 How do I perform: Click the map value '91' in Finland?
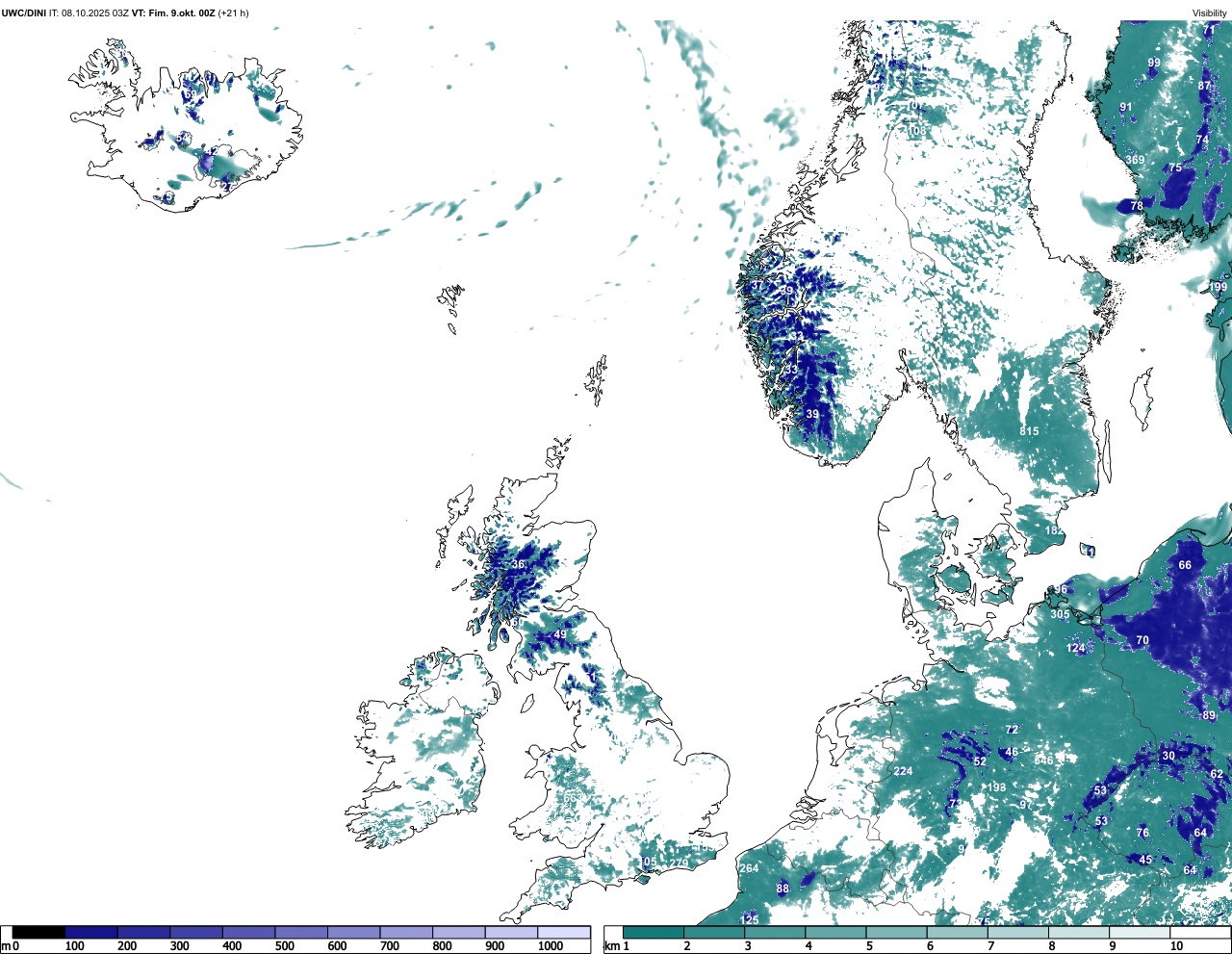1125,107
